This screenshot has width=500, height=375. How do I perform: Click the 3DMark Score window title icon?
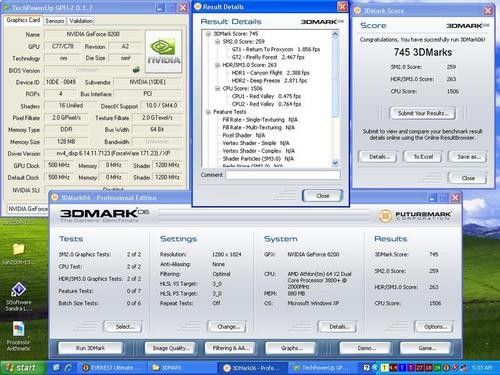(358, 11)
